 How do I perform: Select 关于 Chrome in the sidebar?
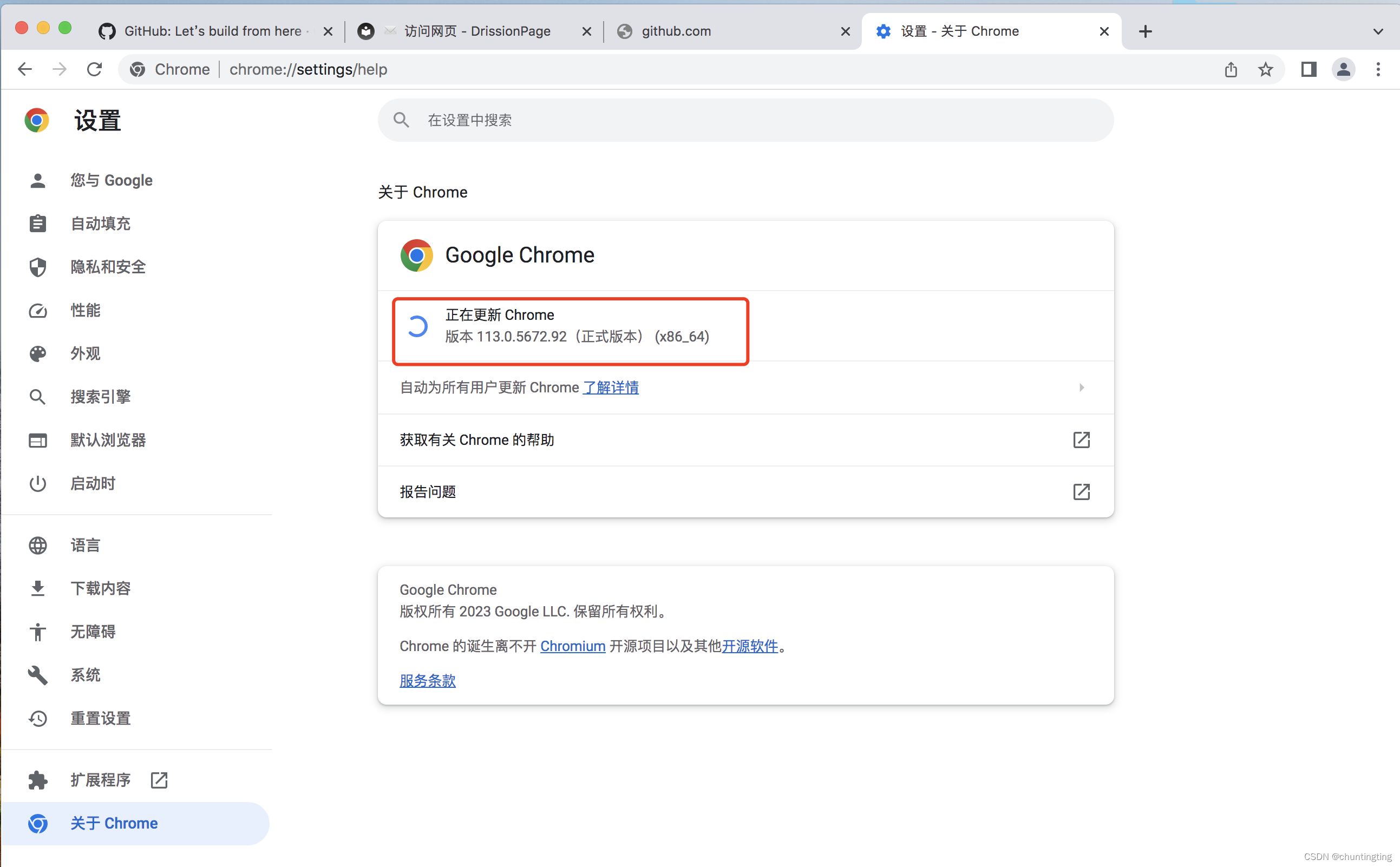click(x=135, y=823)
